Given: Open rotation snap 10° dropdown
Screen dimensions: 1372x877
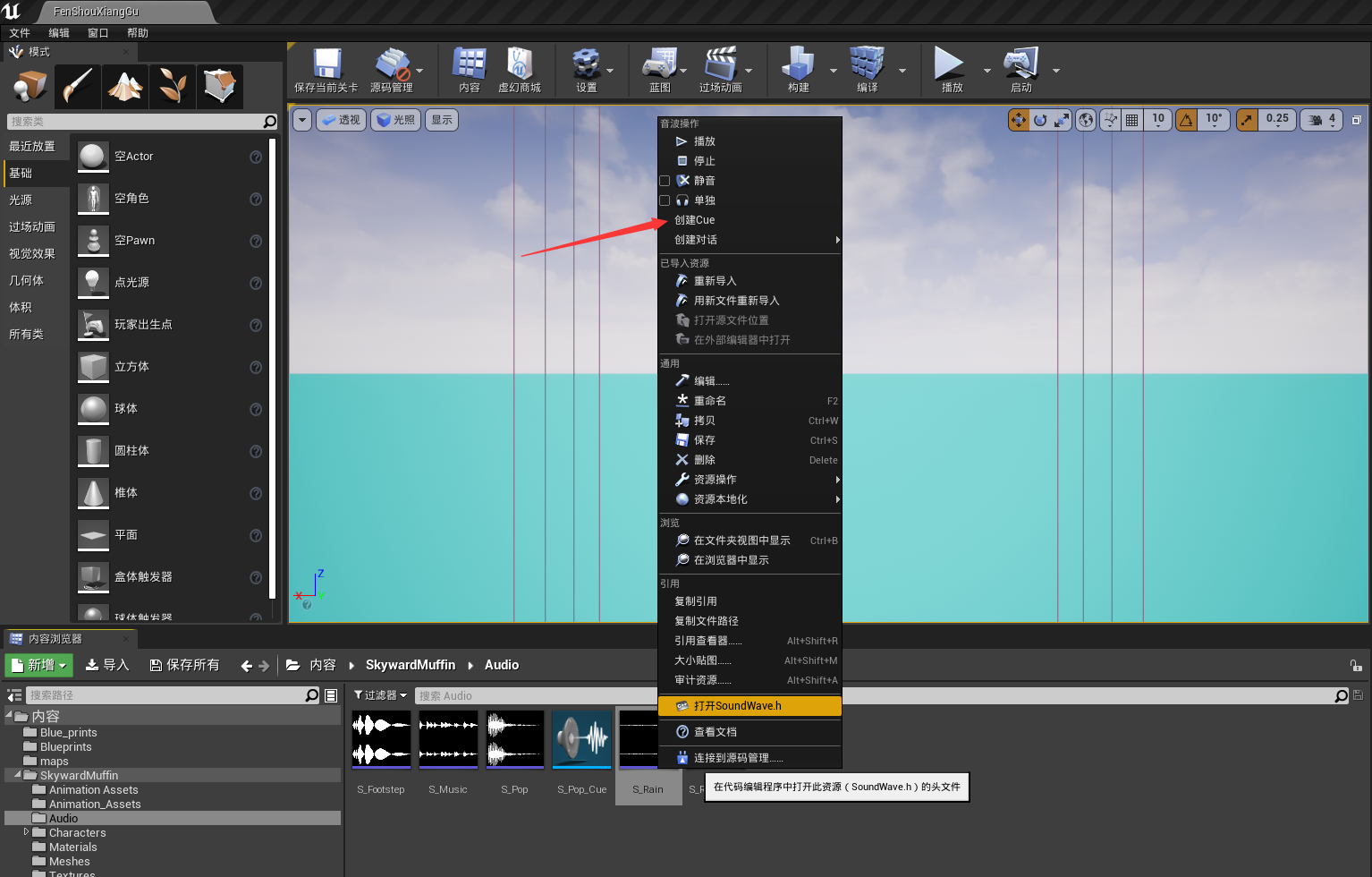Looking at the screenshot, I should [1214, 120].
